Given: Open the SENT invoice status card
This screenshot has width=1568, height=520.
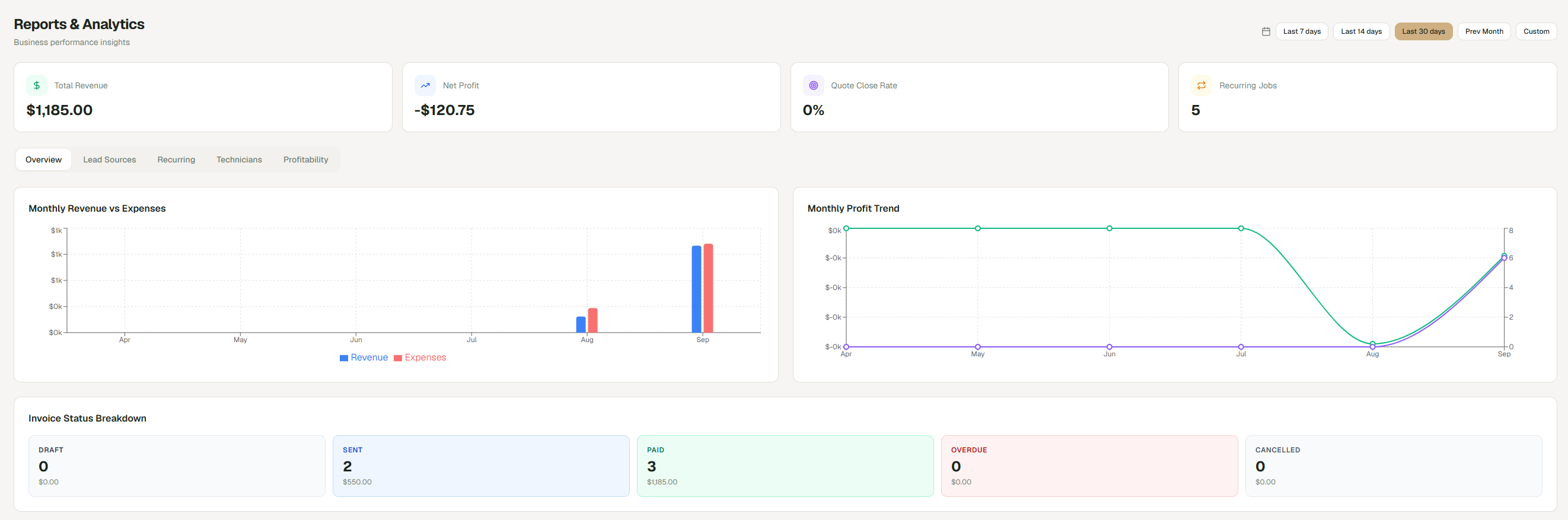Looking at the screenshot, I should coord(481,466).
